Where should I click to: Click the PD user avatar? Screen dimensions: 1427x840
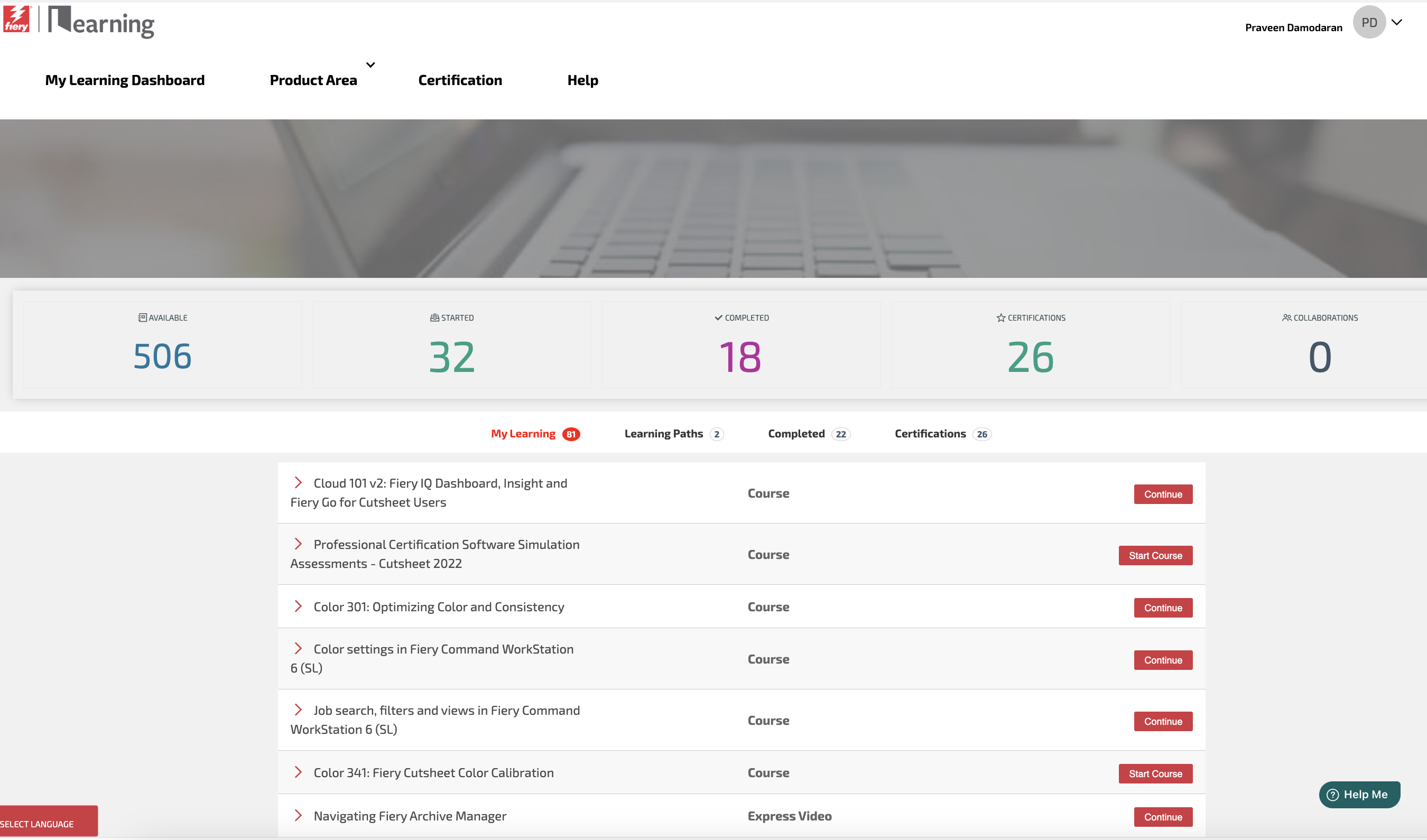click(1369, 23)
